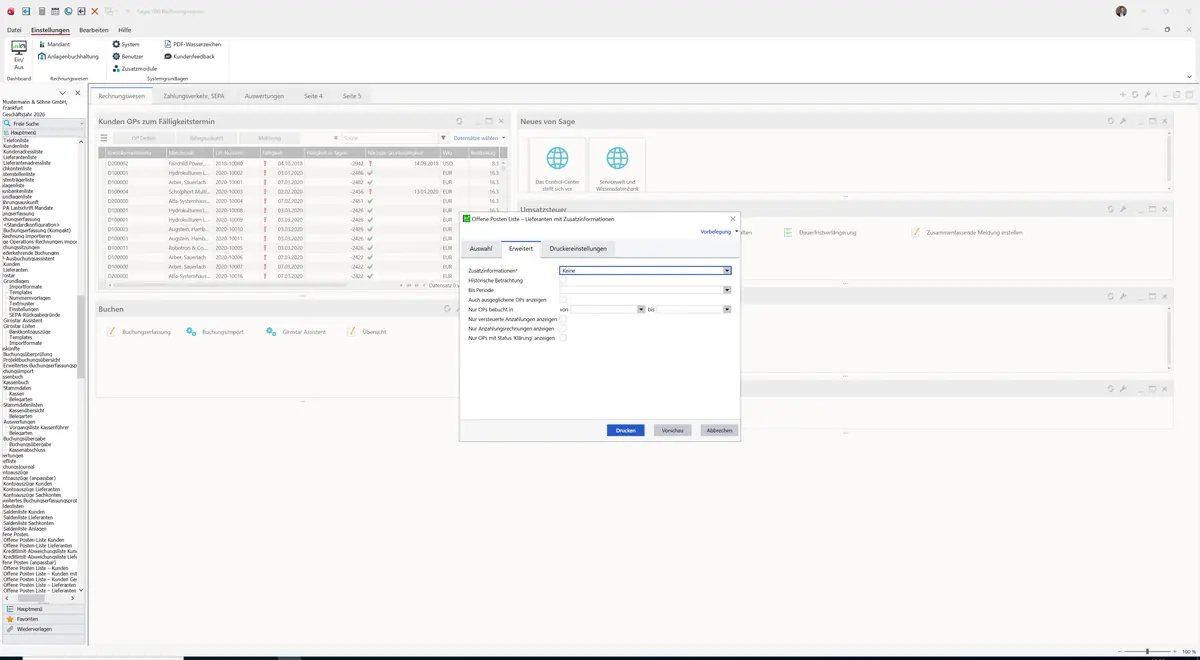This screenshot has height=660, width=1200.
Task: Click the Suche field in Kunden OPs
Action: (x=387, y=138)
